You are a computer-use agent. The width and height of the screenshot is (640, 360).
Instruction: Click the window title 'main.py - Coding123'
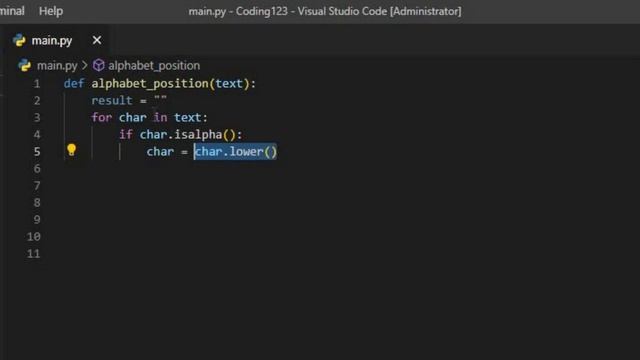point(238,11)
